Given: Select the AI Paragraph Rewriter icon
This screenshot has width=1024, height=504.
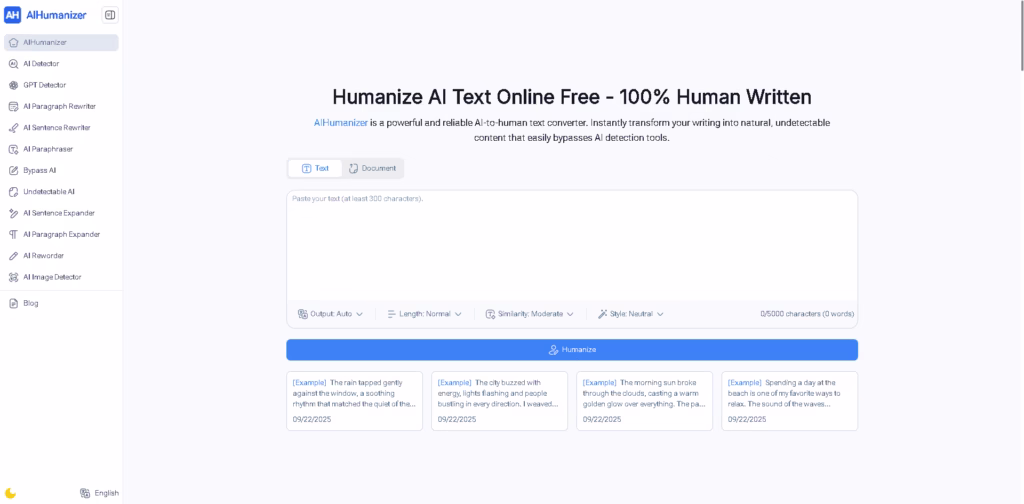Looking at the screenshot, I should pos(13,106).
